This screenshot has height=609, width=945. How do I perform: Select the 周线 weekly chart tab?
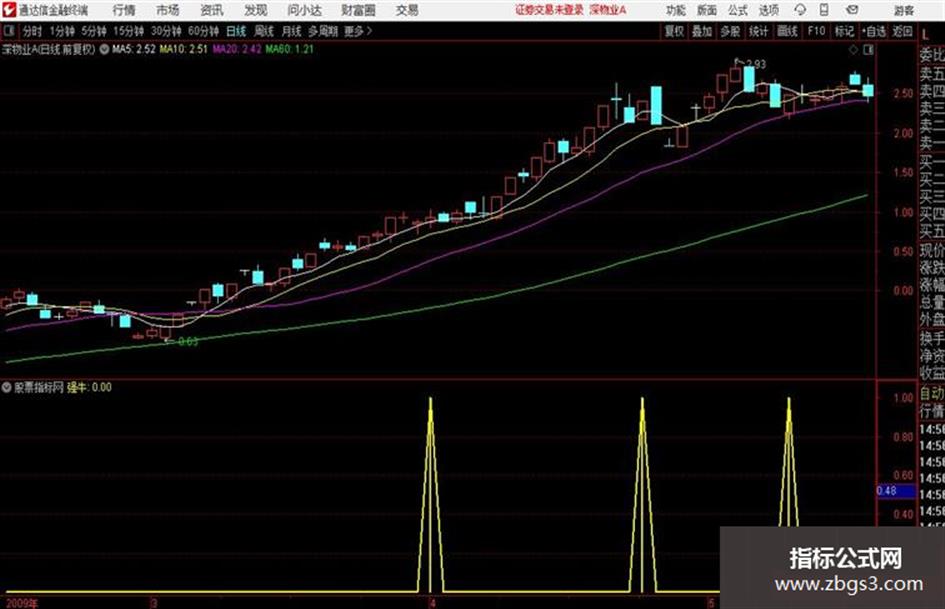264,31
